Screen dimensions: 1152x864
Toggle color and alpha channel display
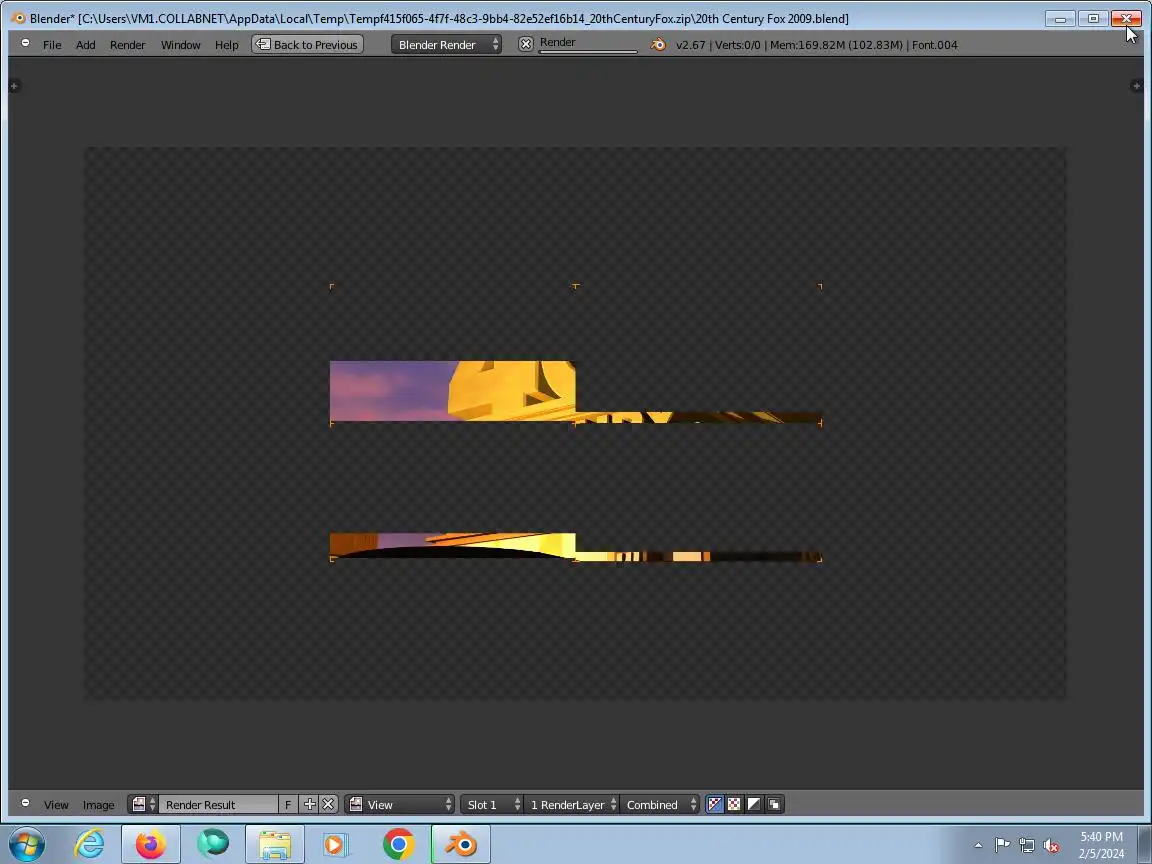(x=715, y=804)
